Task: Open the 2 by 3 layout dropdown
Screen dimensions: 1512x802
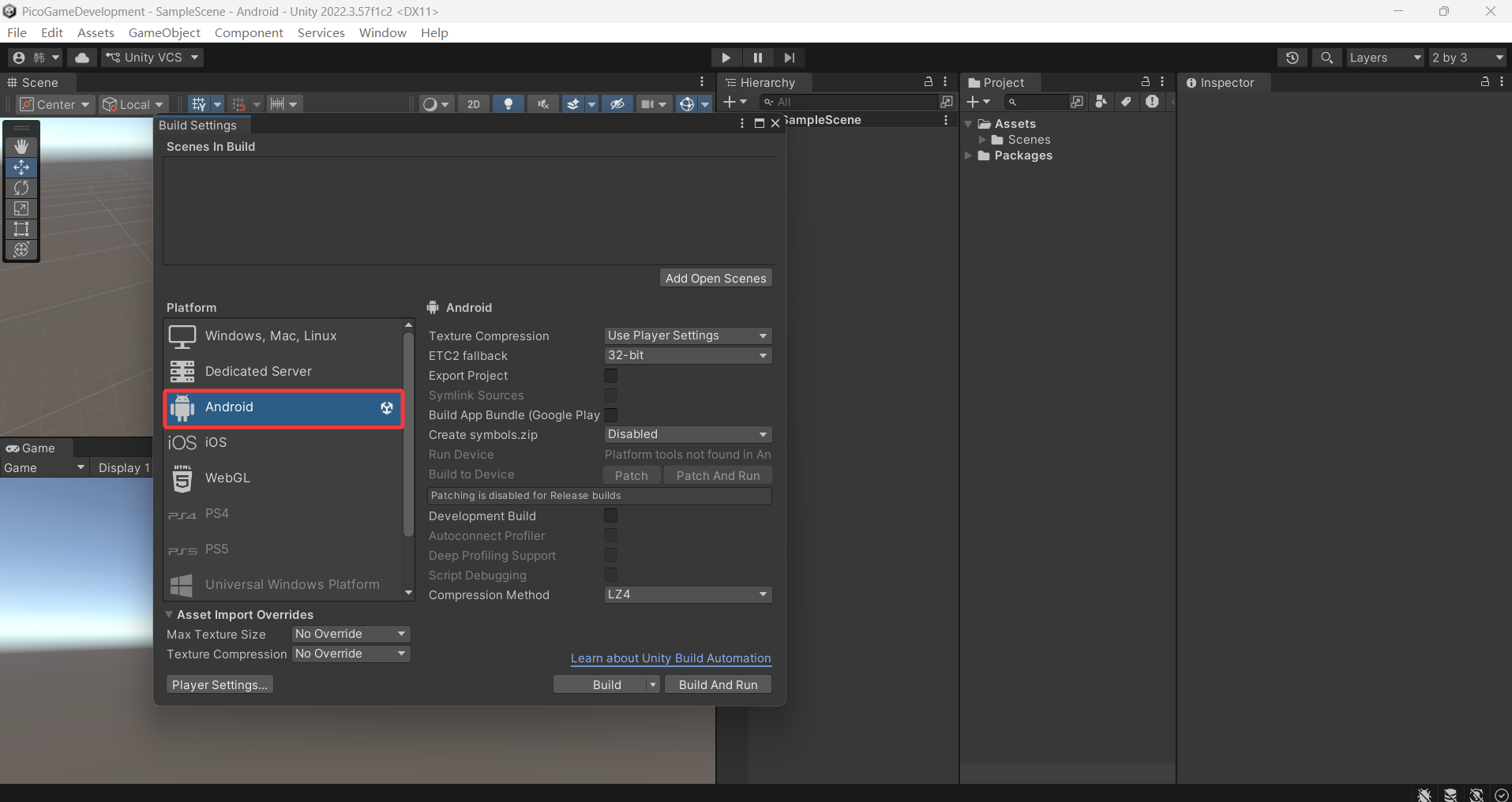Action: (1469, 58)
